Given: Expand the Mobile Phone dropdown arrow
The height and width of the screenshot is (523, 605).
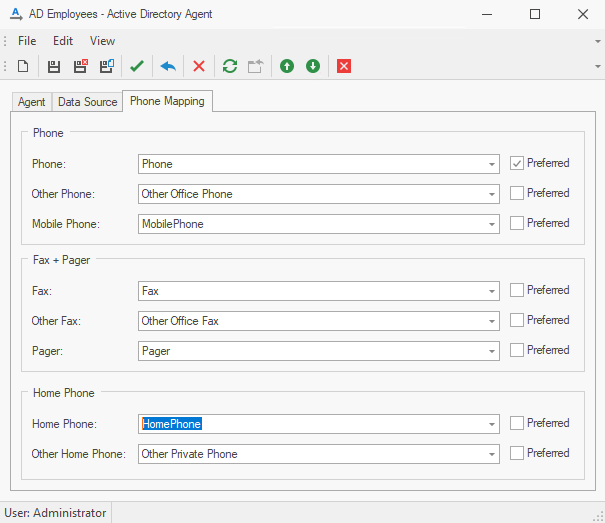Looking at the screenshot, I should (x=492, y=224).
